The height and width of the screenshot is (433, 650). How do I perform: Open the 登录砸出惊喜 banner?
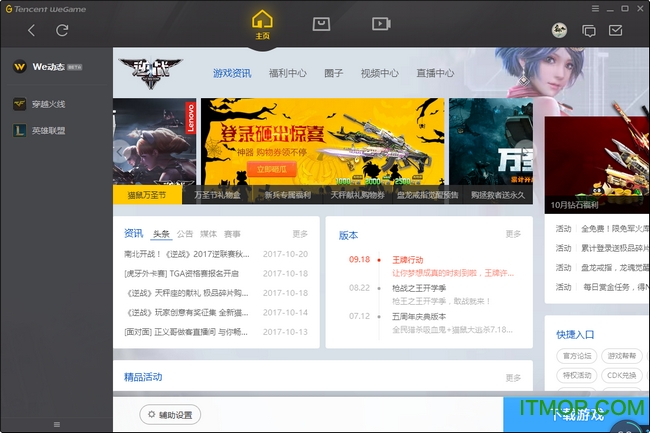point(323,141)
